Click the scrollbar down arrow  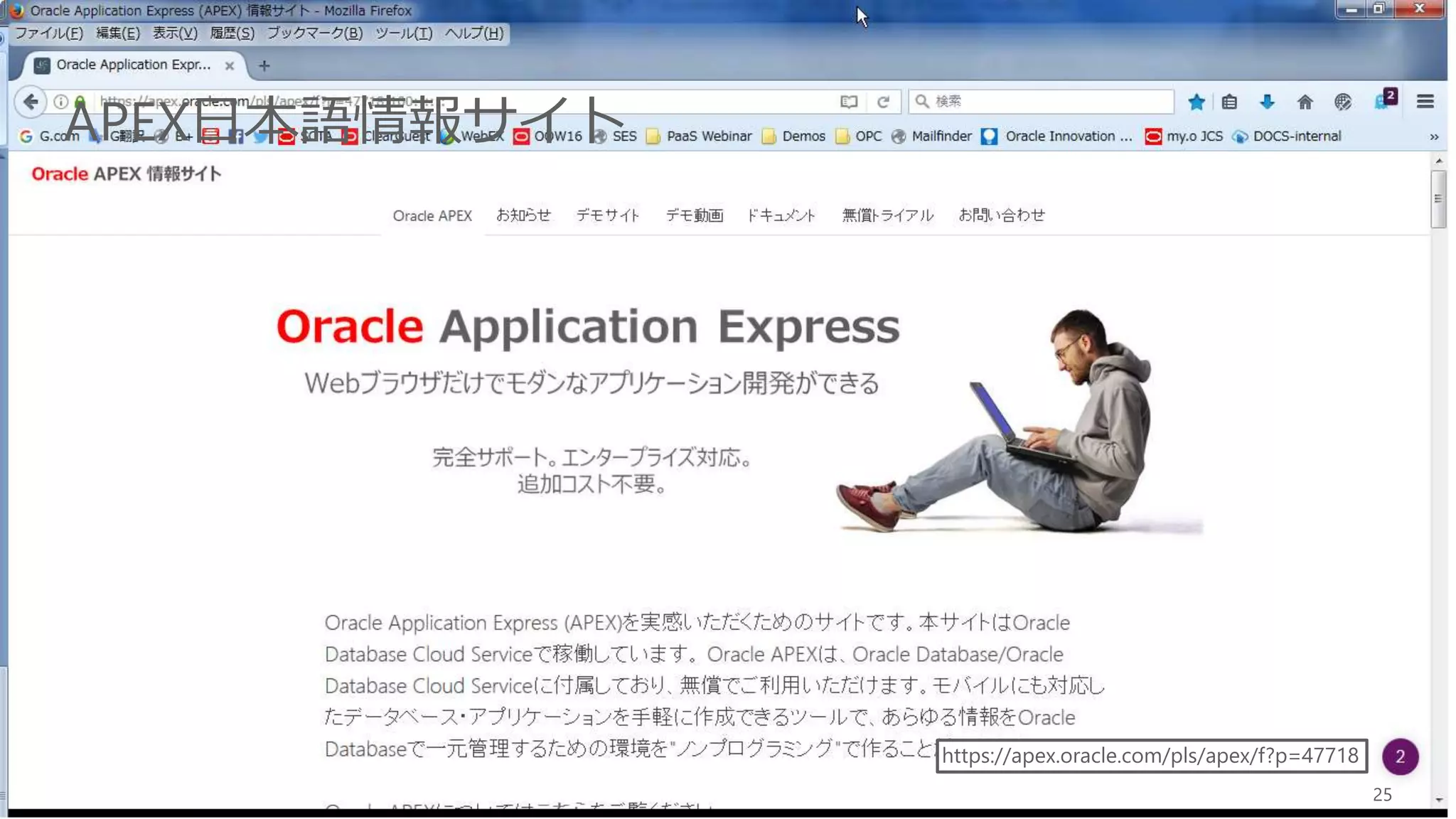[1438, 799]
